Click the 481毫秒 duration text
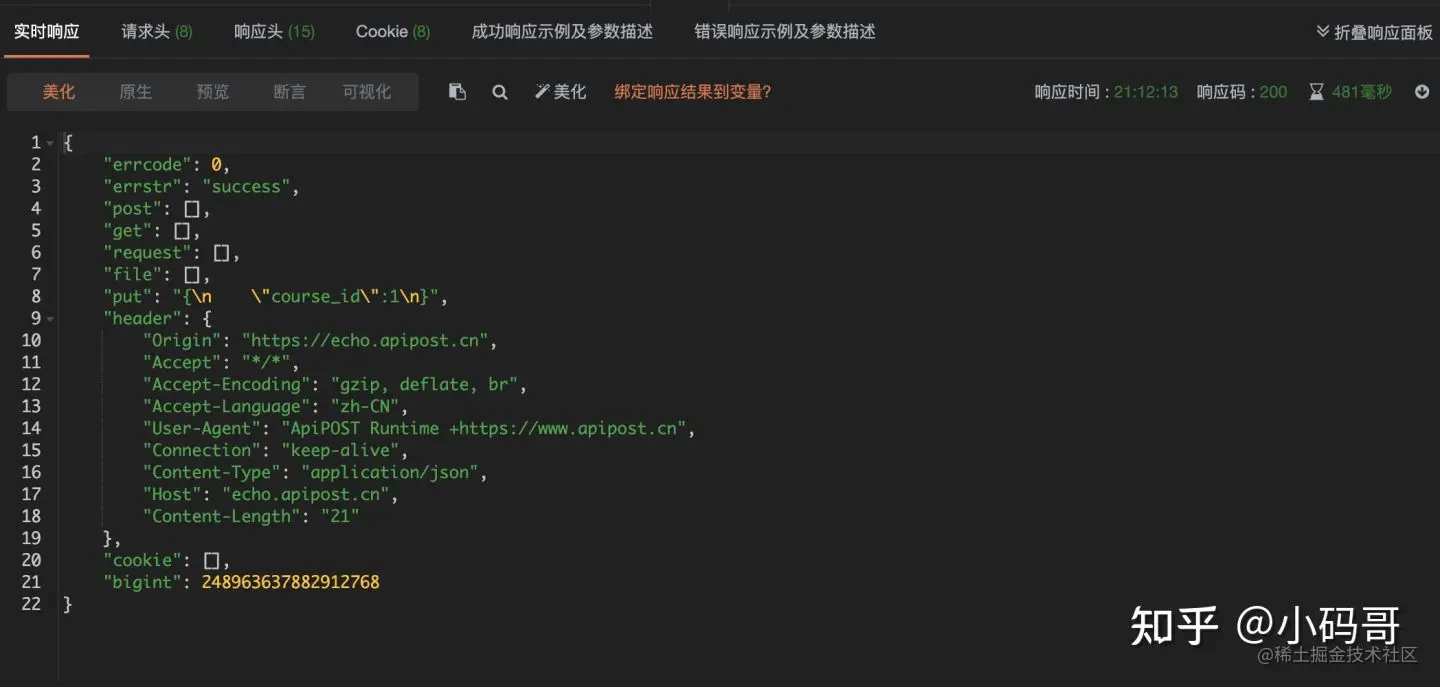This screenshot has height=687, width=1440. point(1362,92)
